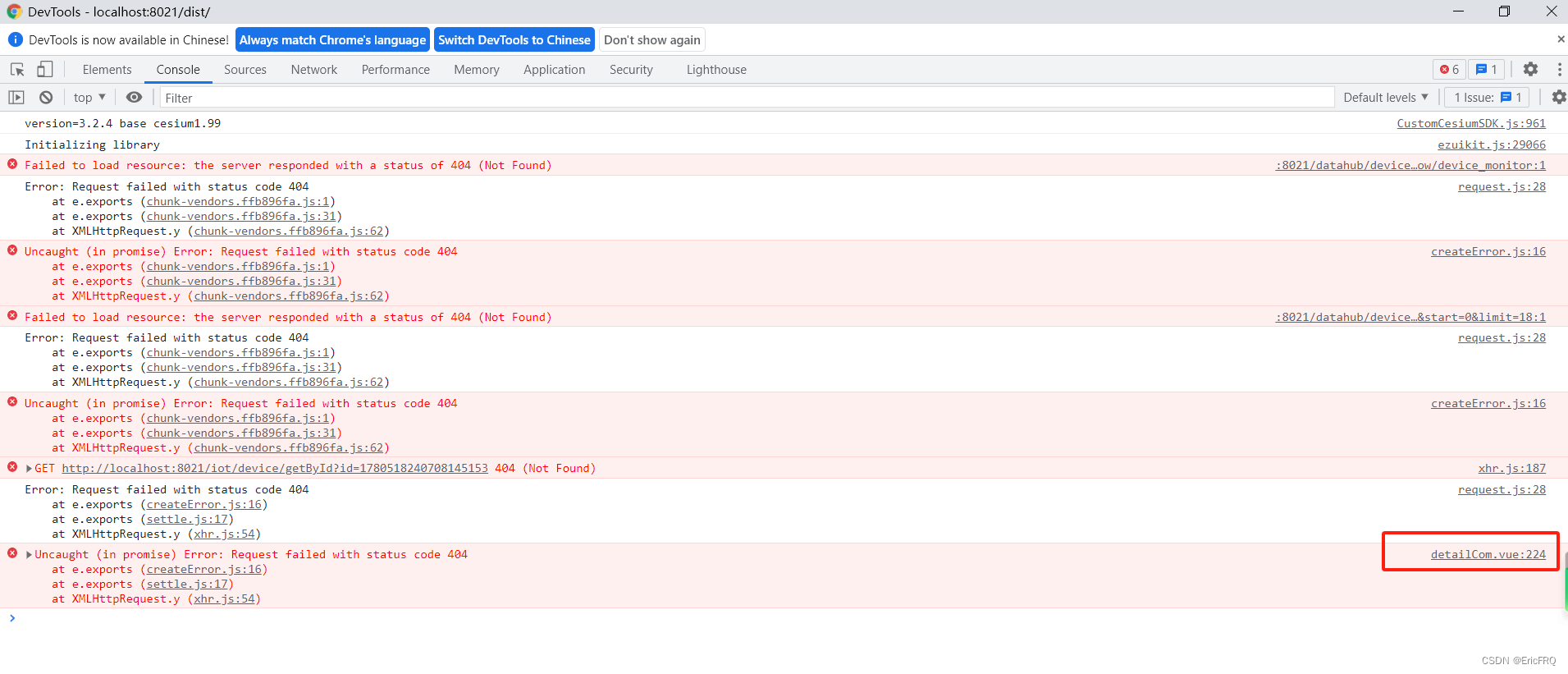Click the 1 Issue button
This screenshot has height=674, width=1568.
click(x=1487, y=98)
